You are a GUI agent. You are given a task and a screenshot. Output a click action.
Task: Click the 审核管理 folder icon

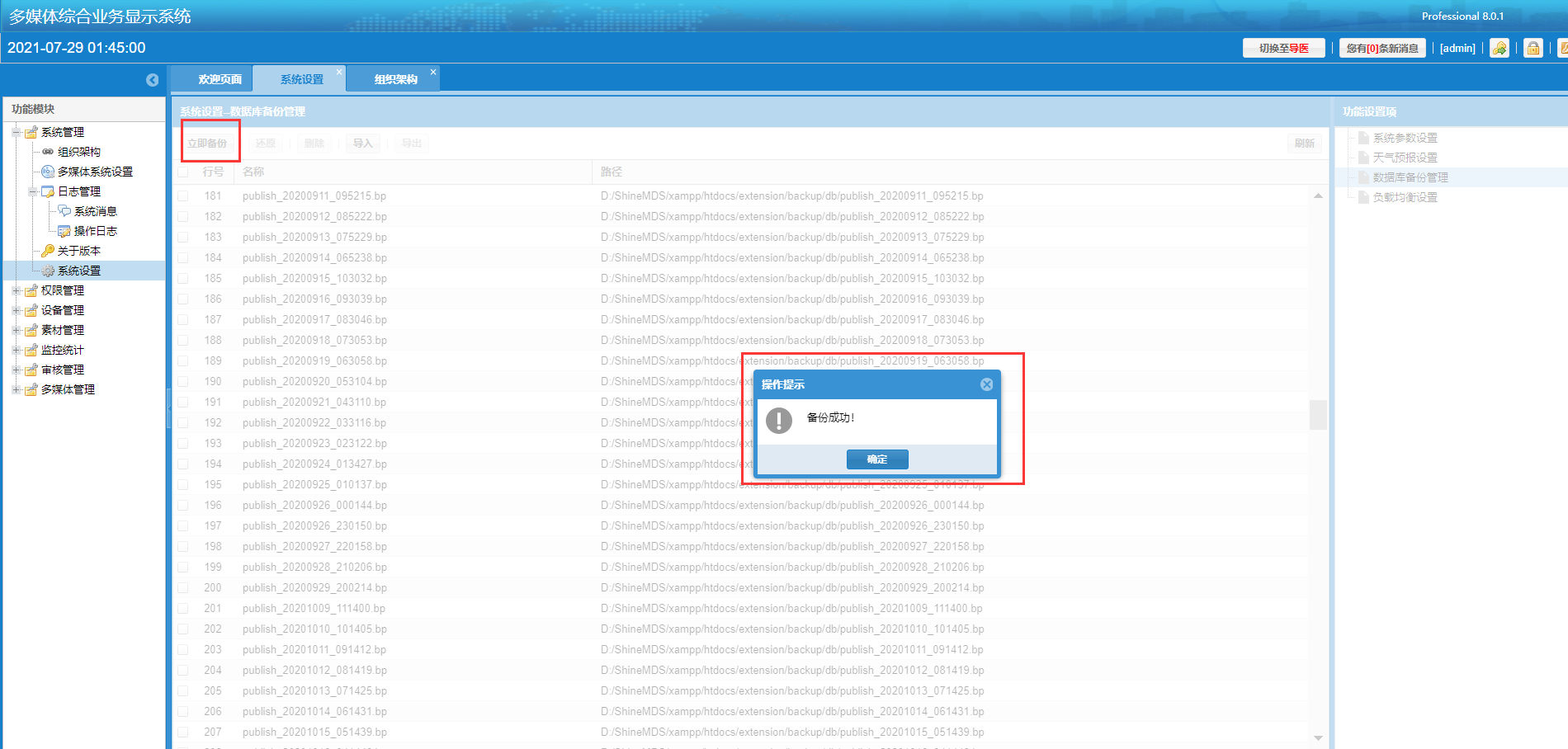pyautogui.click(x=31, y=370)
